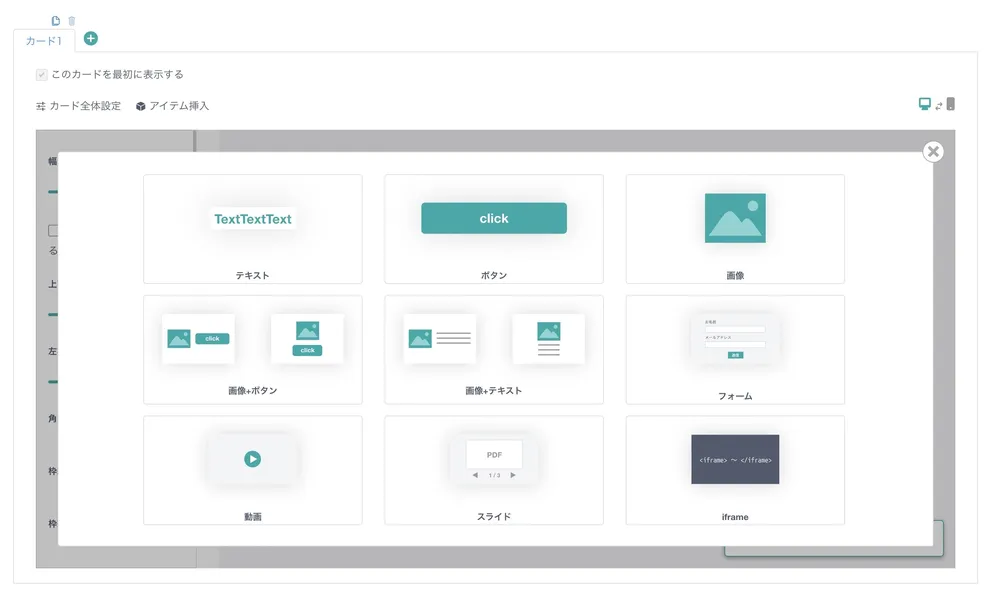Switch to mobile preview icon
The width and height of the screenshot is (1000, 603).
tap(950, 104)
